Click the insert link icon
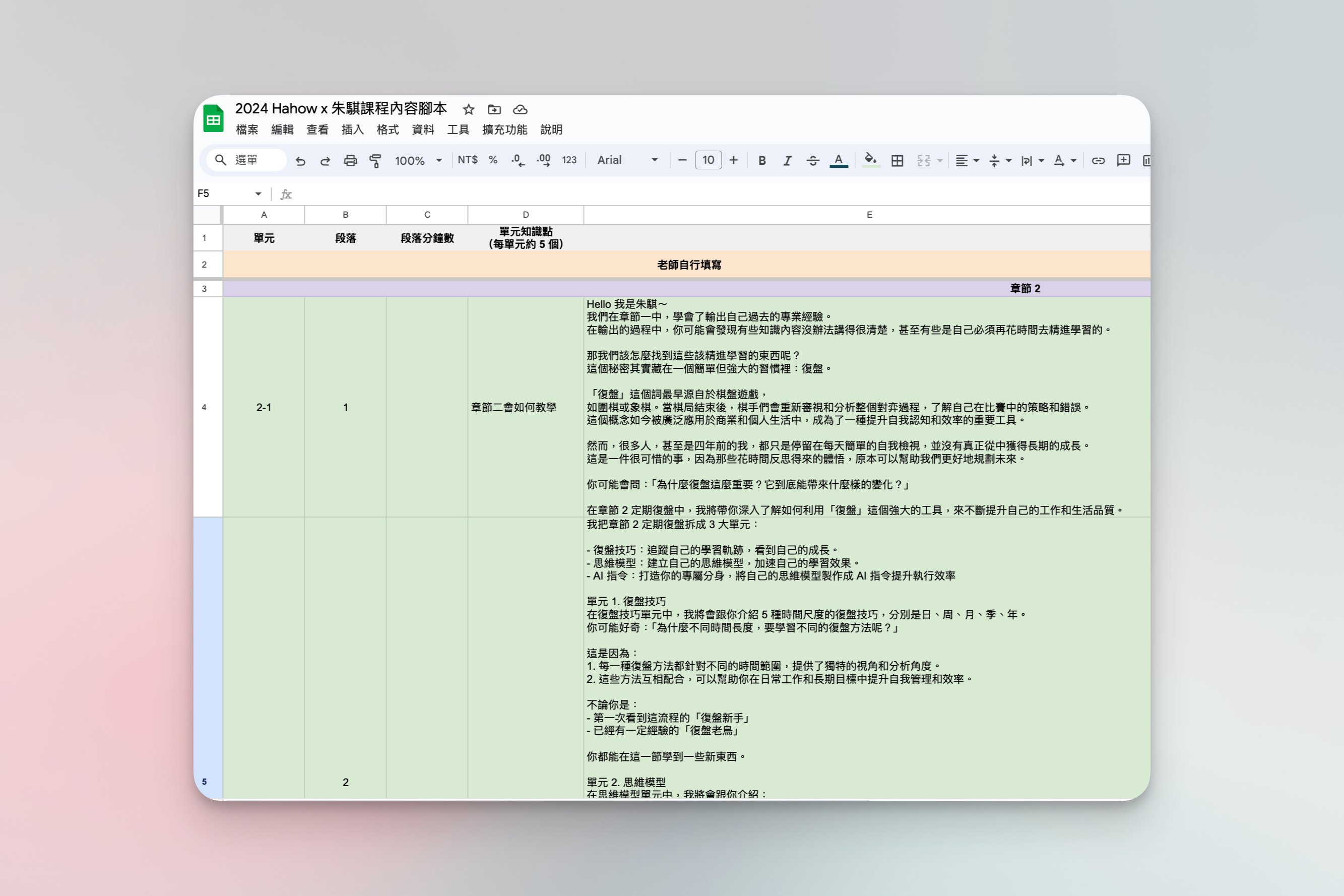Viewport: 1344px width, 896px height. (1098, 161)
